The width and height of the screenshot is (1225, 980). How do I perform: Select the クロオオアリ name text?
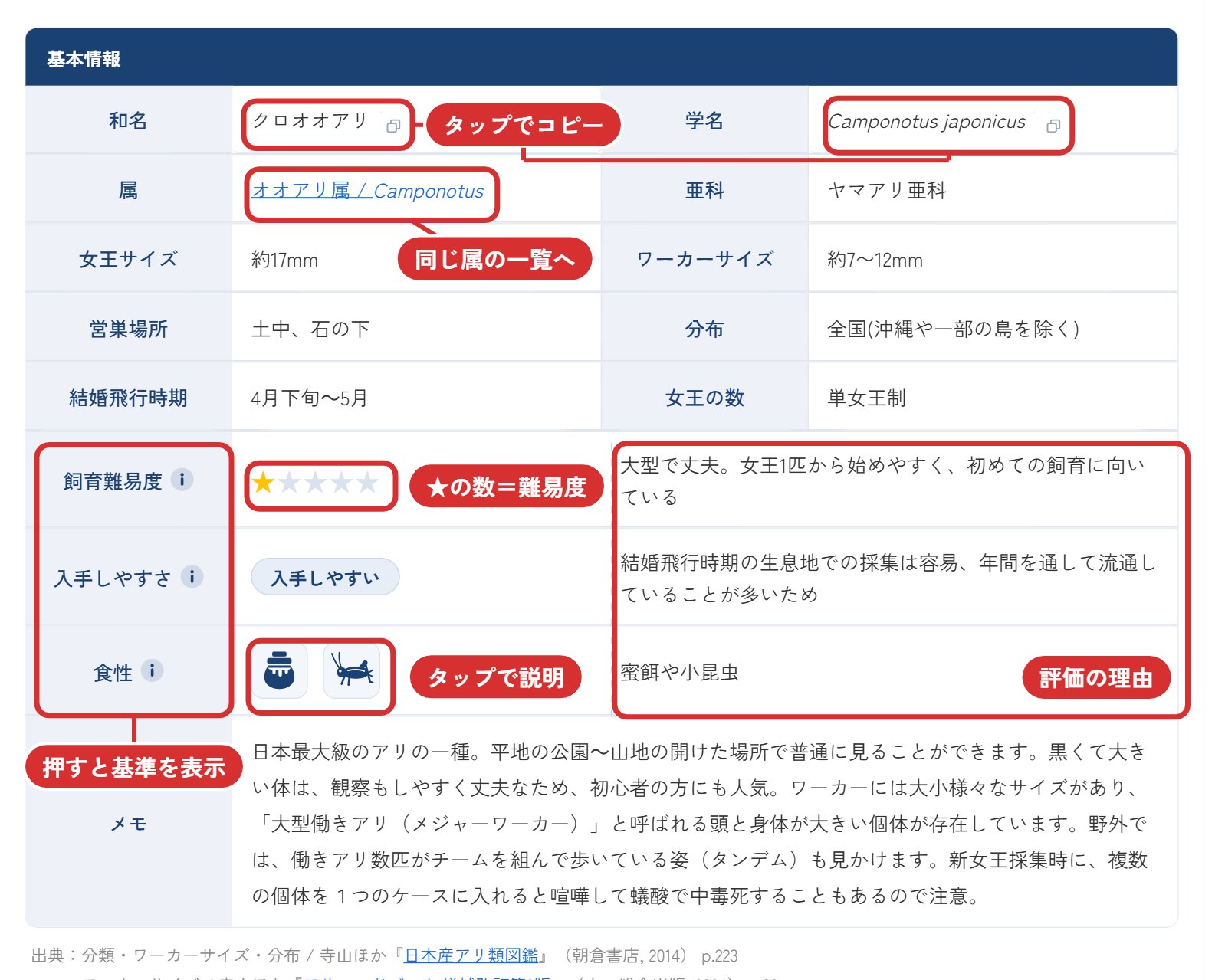point(310,121)
